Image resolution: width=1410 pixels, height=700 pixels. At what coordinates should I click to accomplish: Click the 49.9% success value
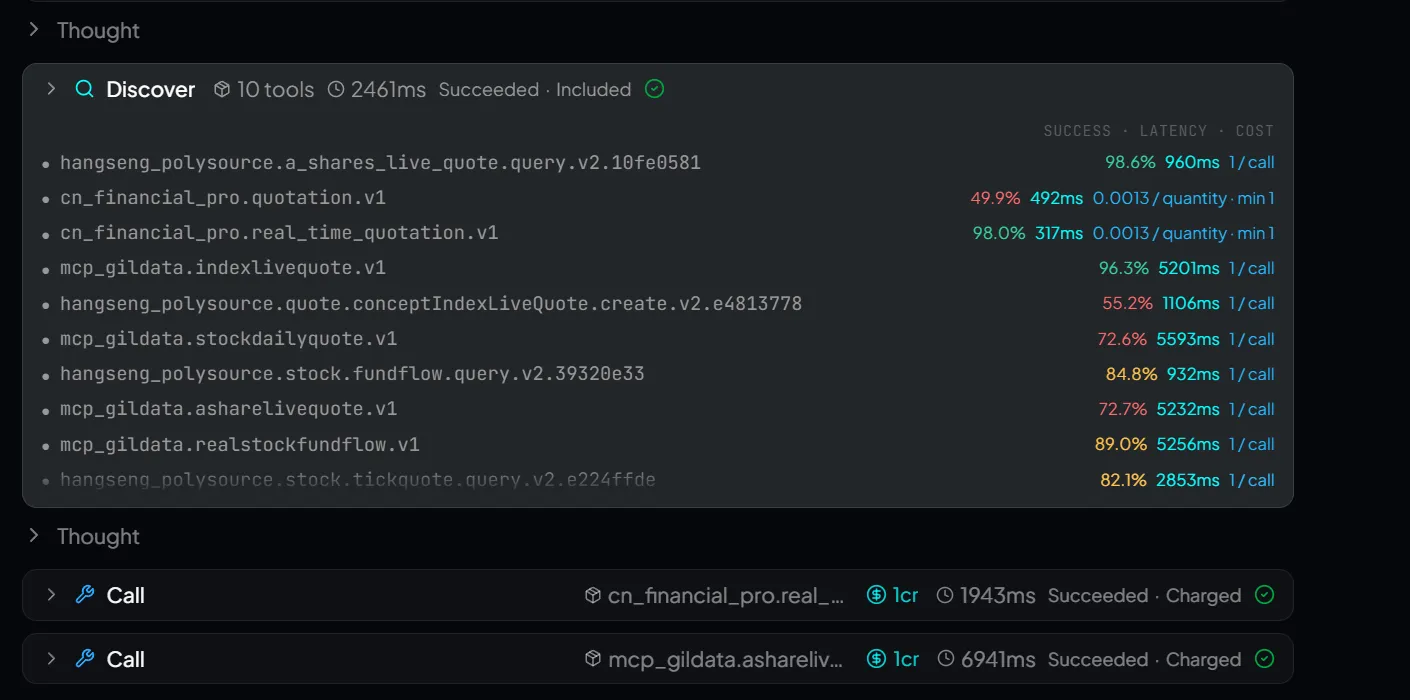pos(995,198)
